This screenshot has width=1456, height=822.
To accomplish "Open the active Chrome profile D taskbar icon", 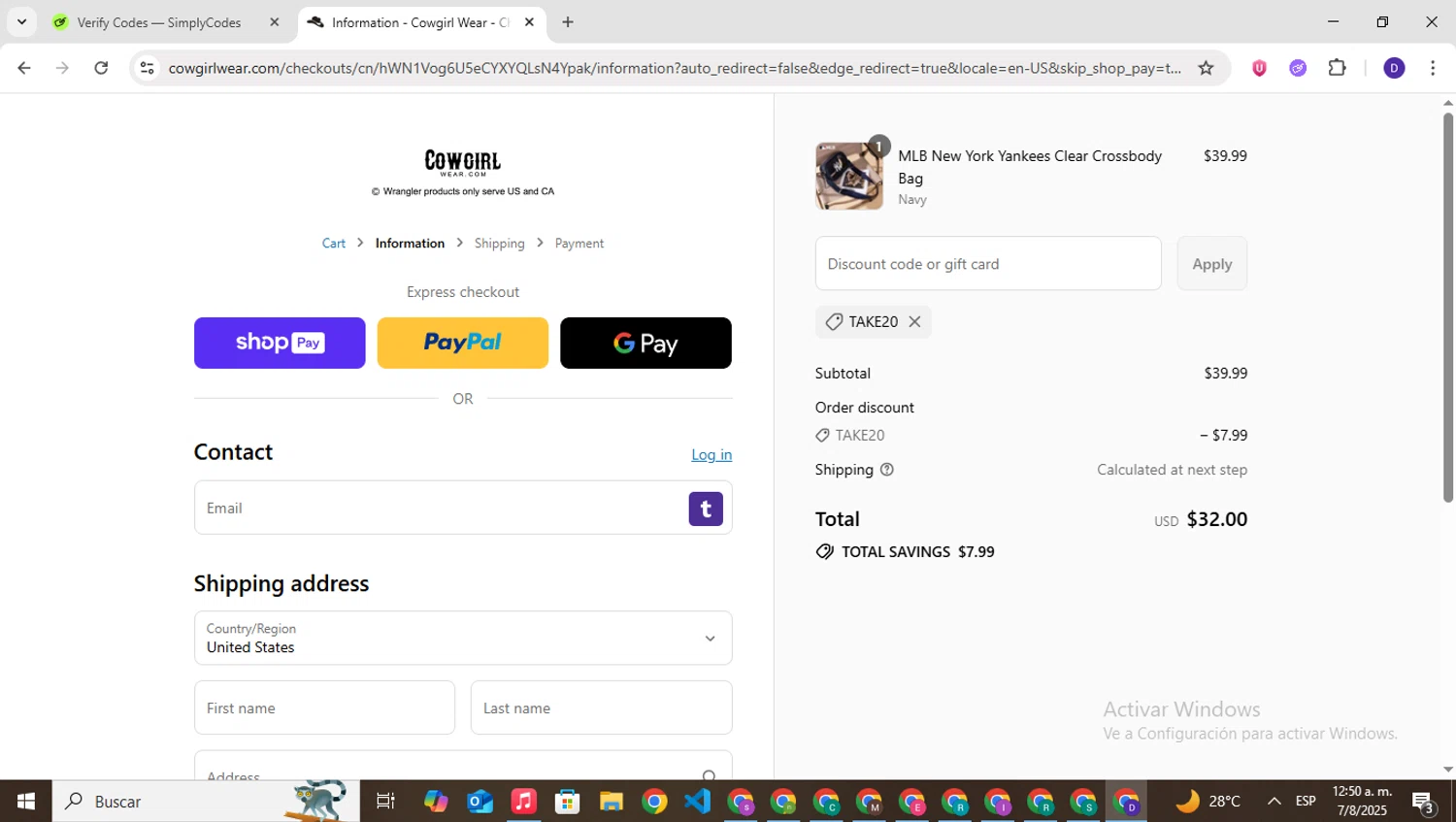I will [x=1127, y=802].
